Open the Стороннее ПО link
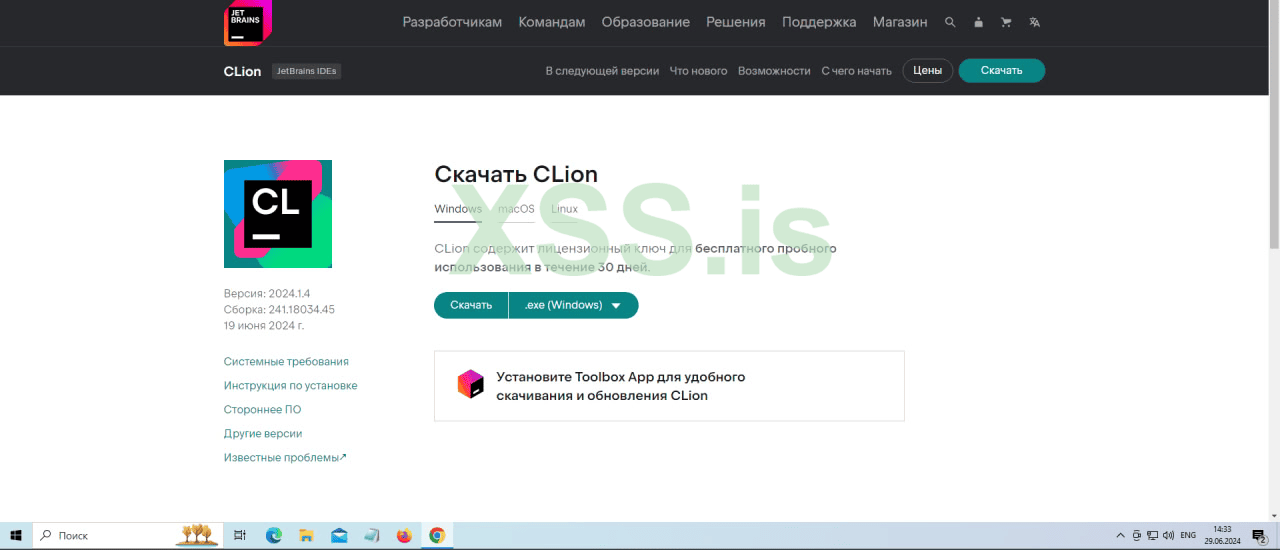1280x550 pixels. pos(262,410)
